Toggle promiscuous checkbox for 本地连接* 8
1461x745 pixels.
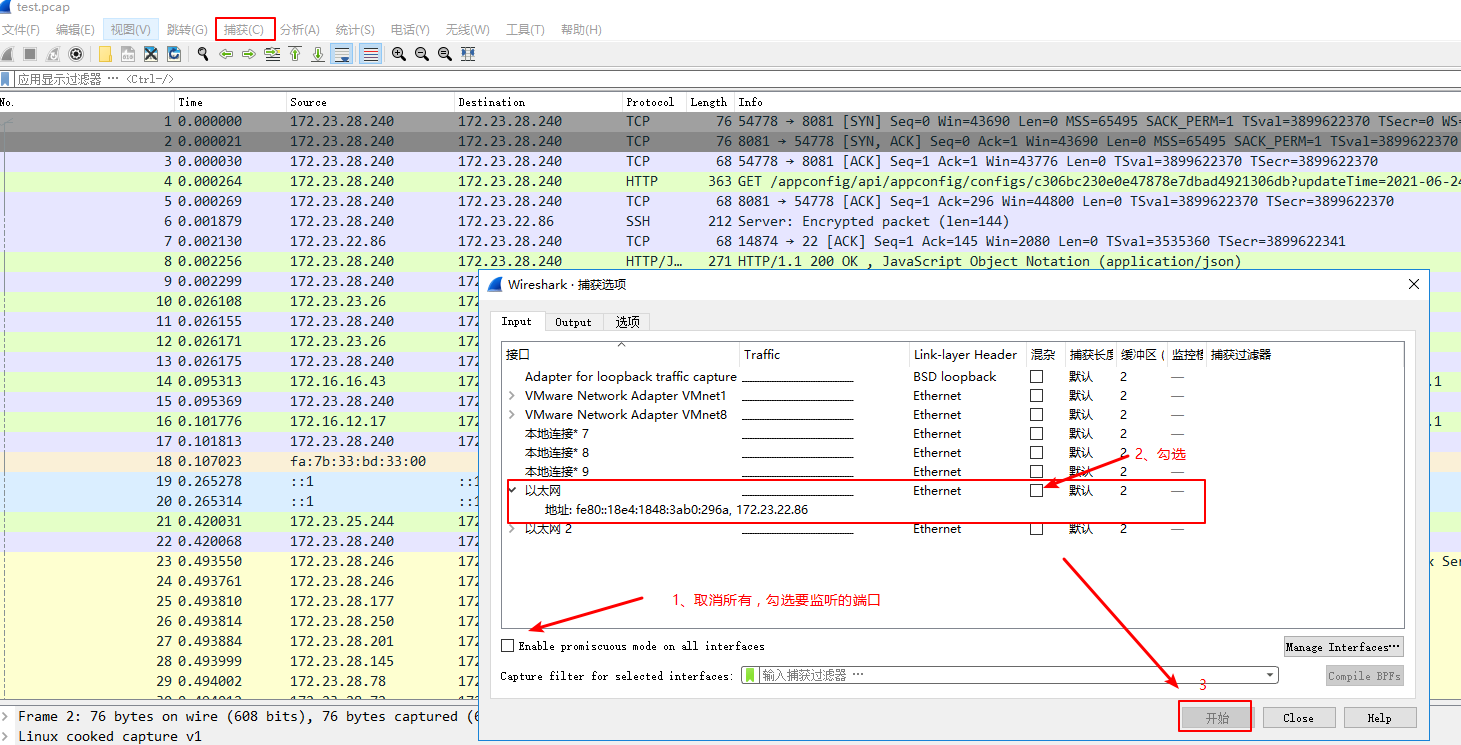pos(1036,452)
